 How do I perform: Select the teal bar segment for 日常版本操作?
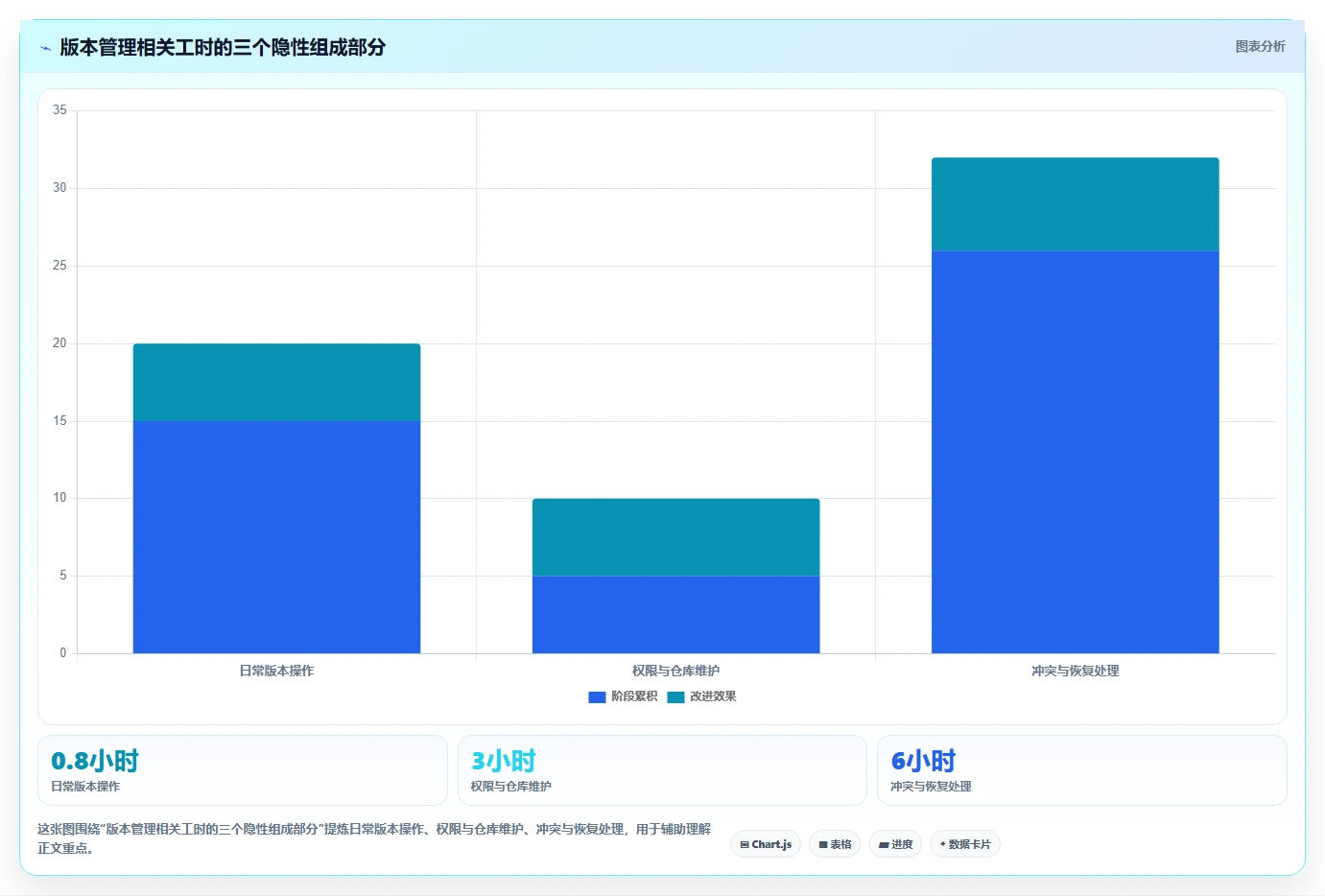point(276,382)
